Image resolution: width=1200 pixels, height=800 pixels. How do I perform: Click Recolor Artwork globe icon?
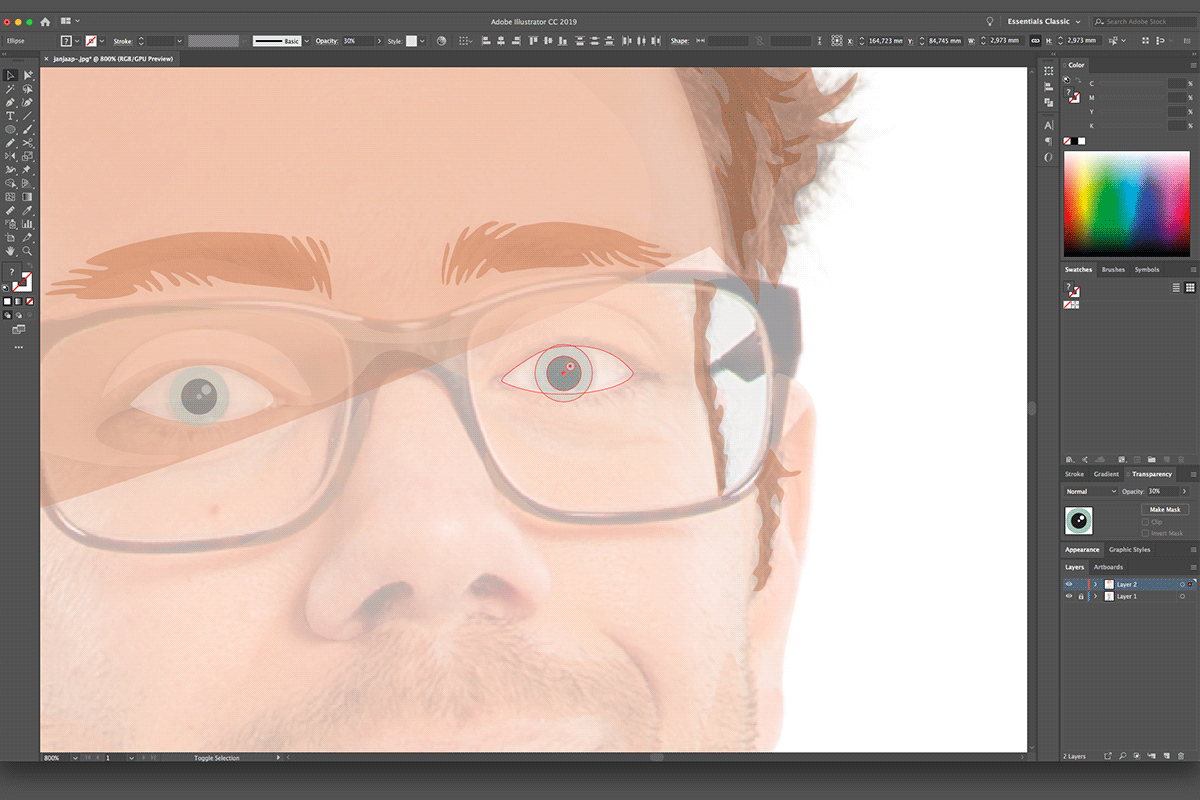click(441, 41)
